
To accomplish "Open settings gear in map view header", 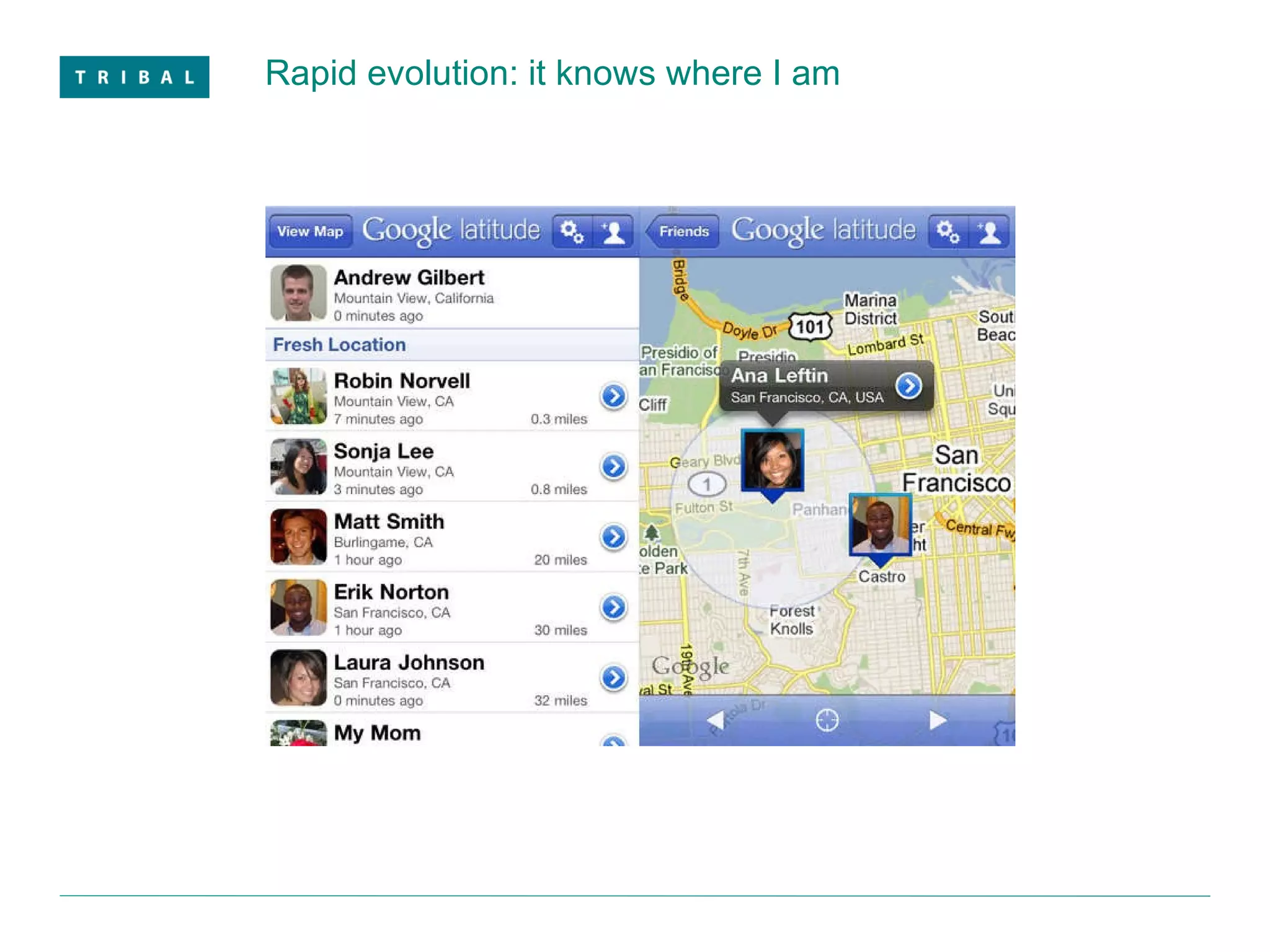I will 948,232.
